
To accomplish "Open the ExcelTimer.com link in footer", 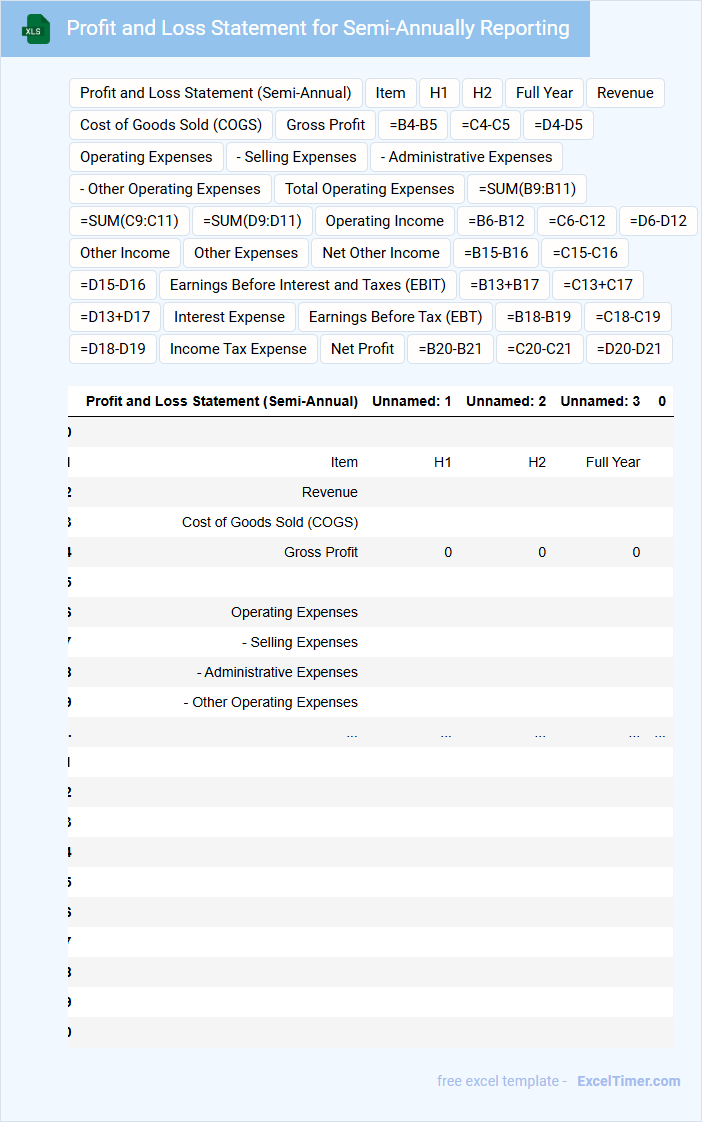I will pyautogui.click(x=629, y=1081).
